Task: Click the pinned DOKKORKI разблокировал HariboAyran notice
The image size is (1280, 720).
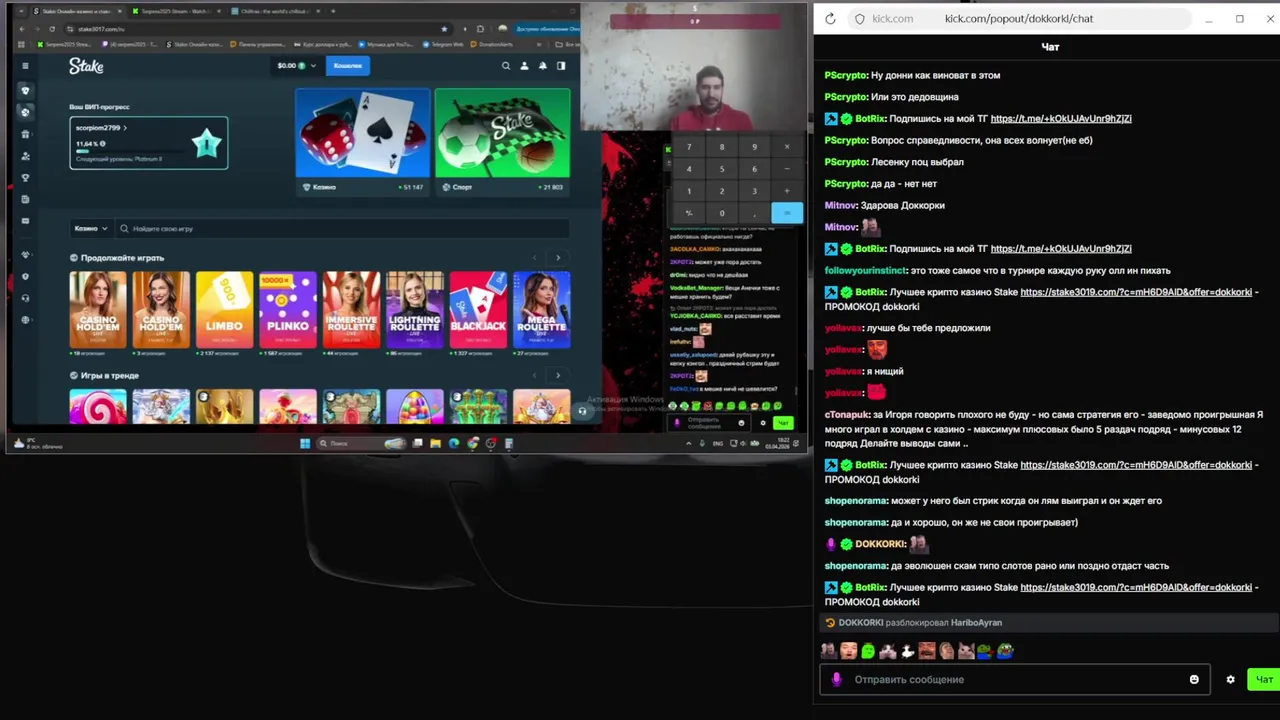Action: click(1047, 623)
